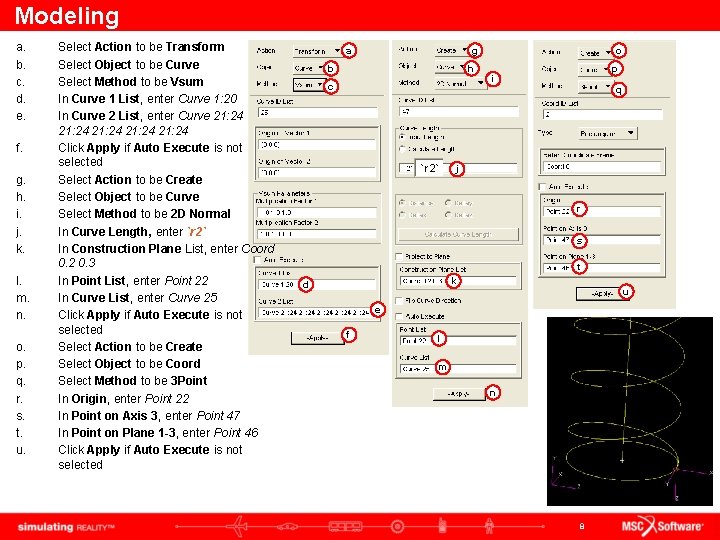Image resolution: width=720 pixels, height=540 pixels.
Task: Click the Curve List field in 2D Normal panel
Action: click(x=458, y=369)
